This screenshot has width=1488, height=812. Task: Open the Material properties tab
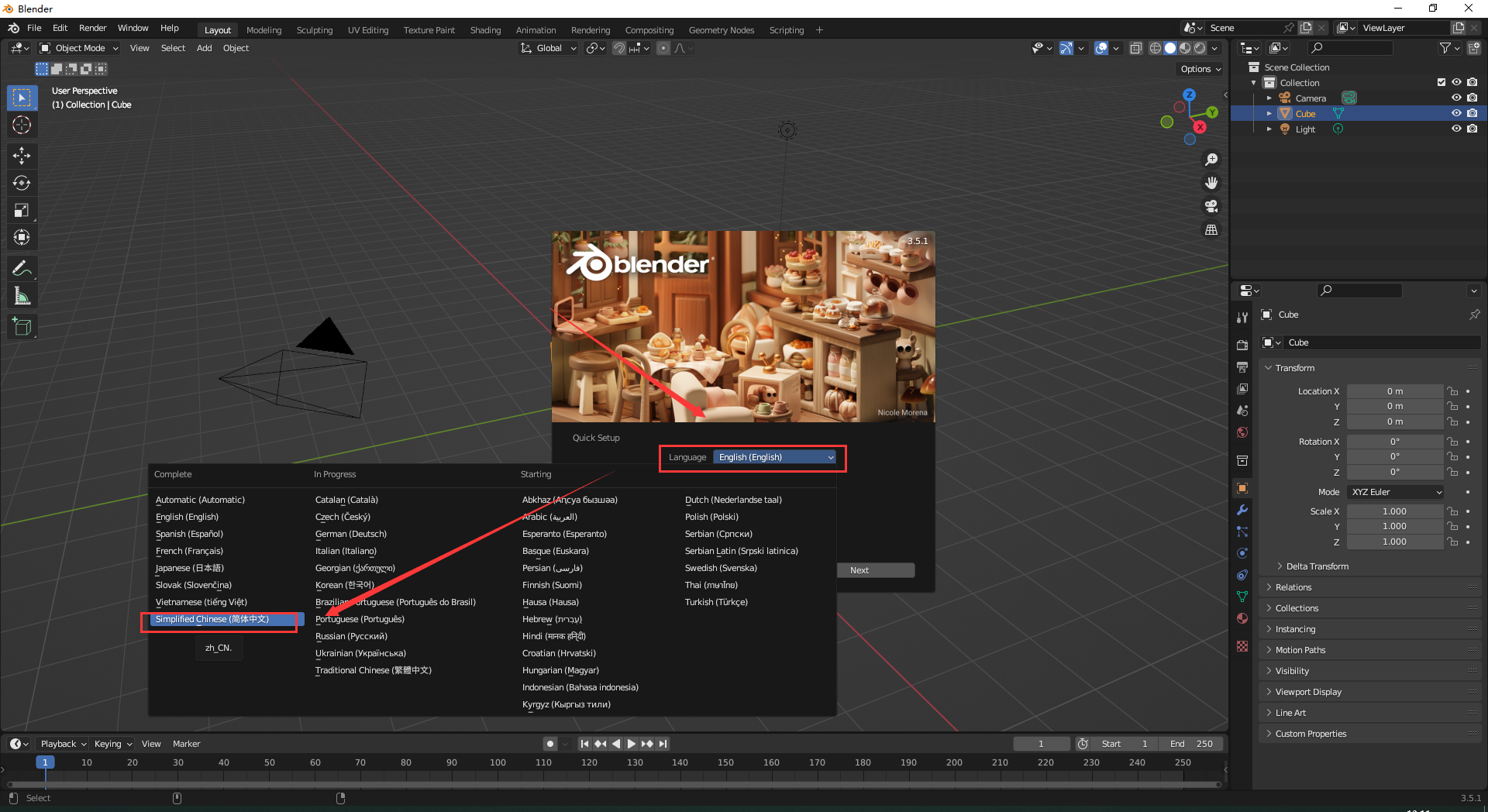(1242, 618)
